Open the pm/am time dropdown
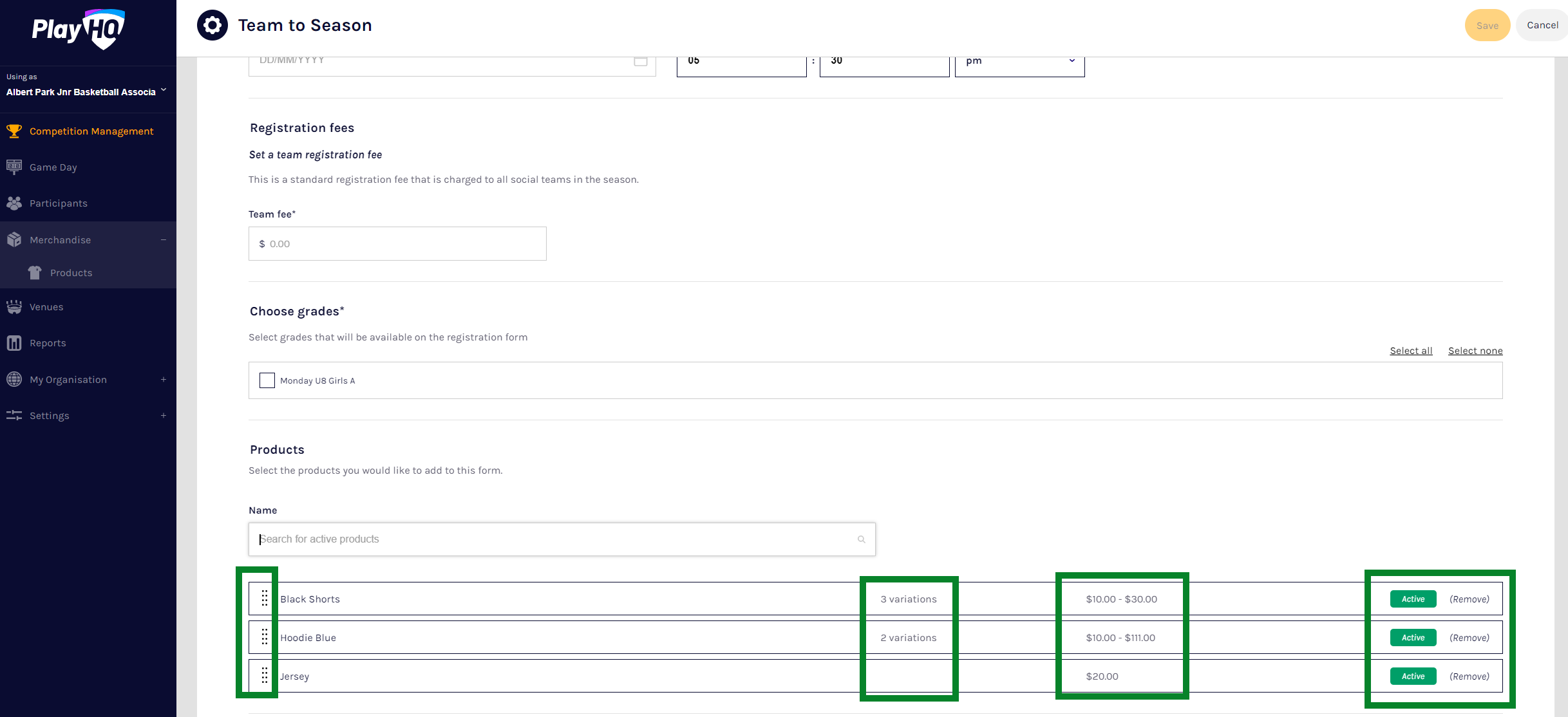Image resolution: width=1568 pixels, height=717 pixels. [x=1019, y=61]
